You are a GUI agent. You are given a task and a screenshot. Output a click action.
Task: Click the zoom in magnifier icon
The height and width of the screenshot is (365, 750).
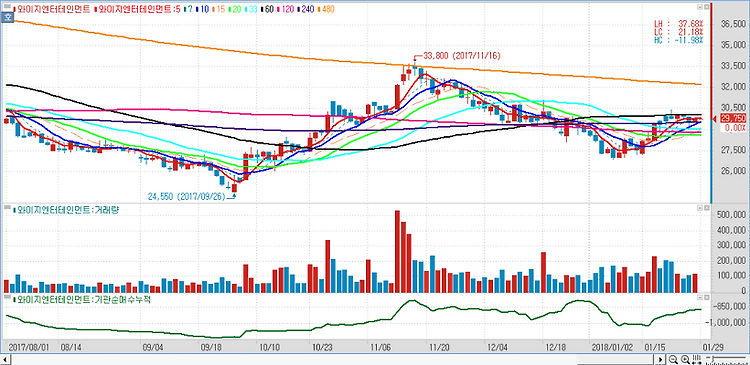685,359
